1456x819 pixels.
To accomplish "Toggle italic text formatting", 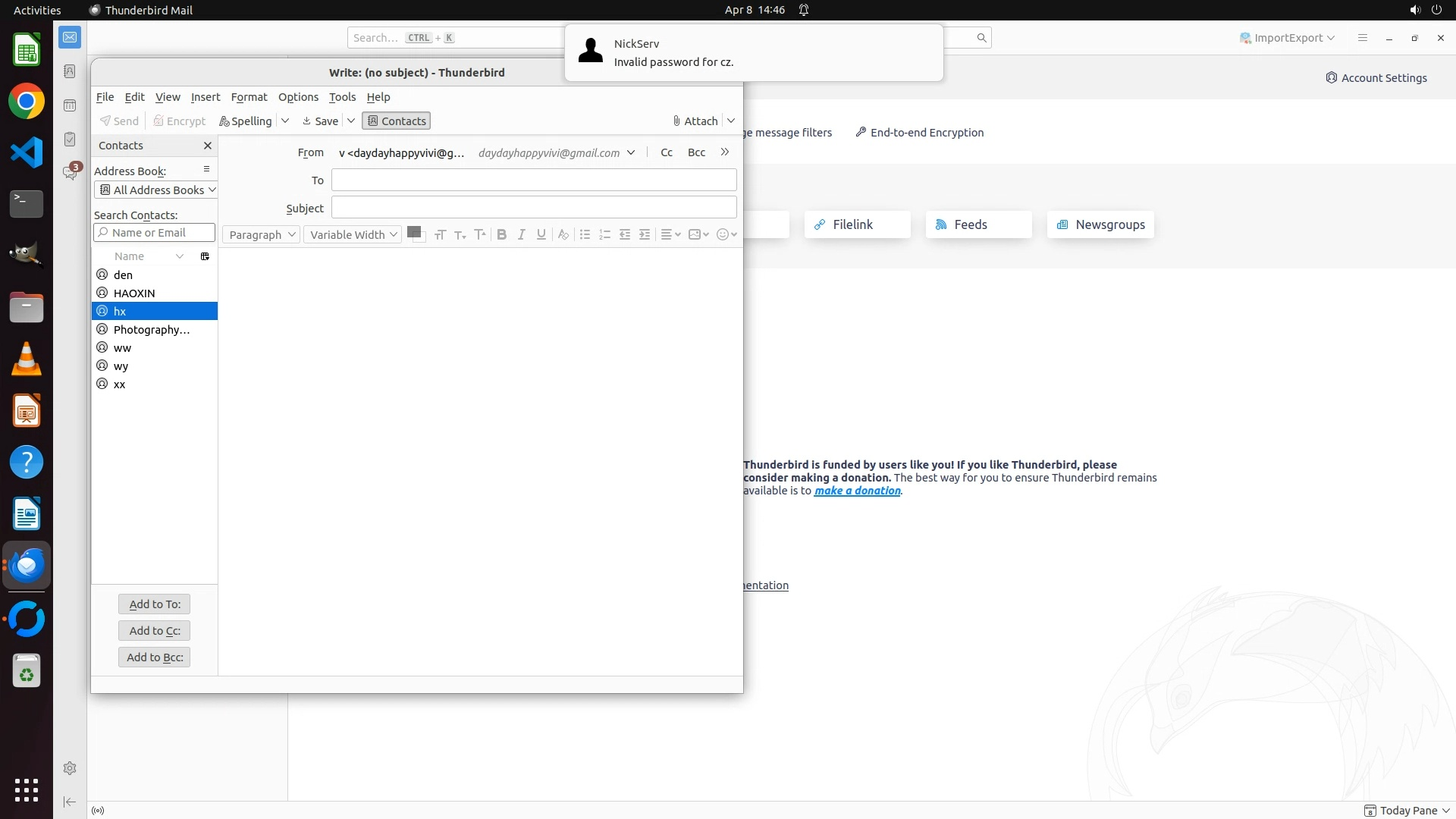I will coord(521,235).
